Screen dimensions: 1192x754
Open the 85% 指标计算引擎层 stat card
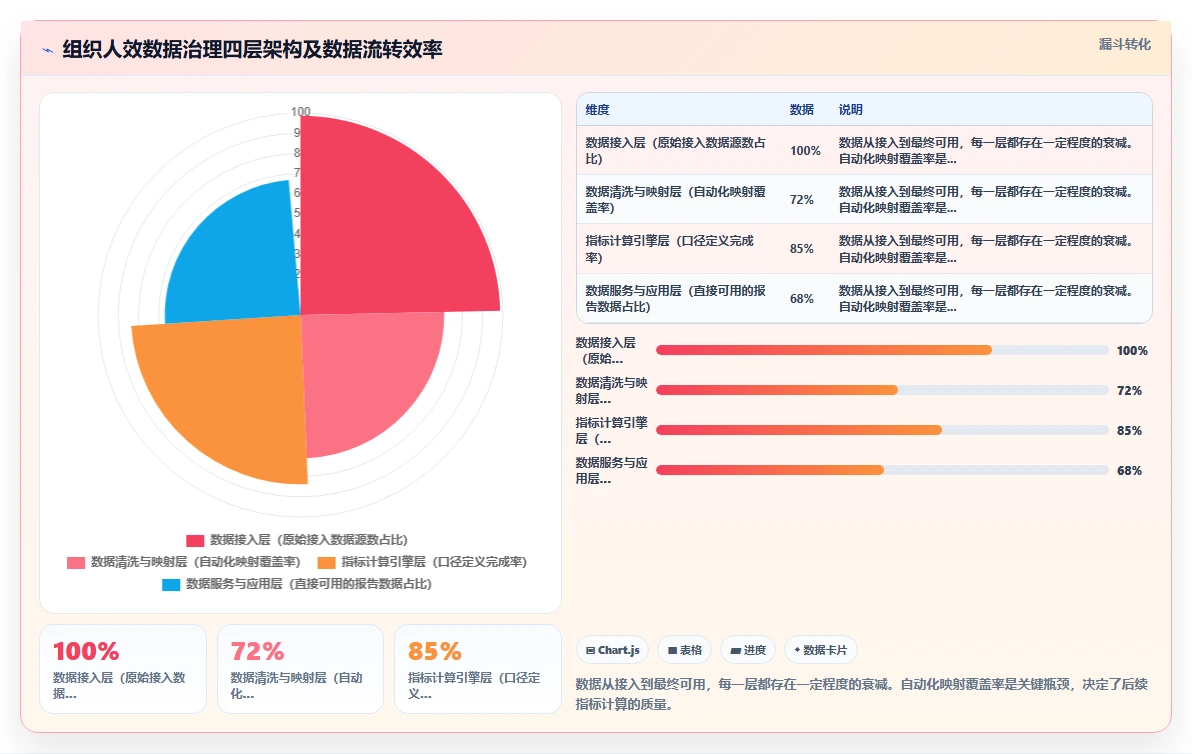point(477,669)
